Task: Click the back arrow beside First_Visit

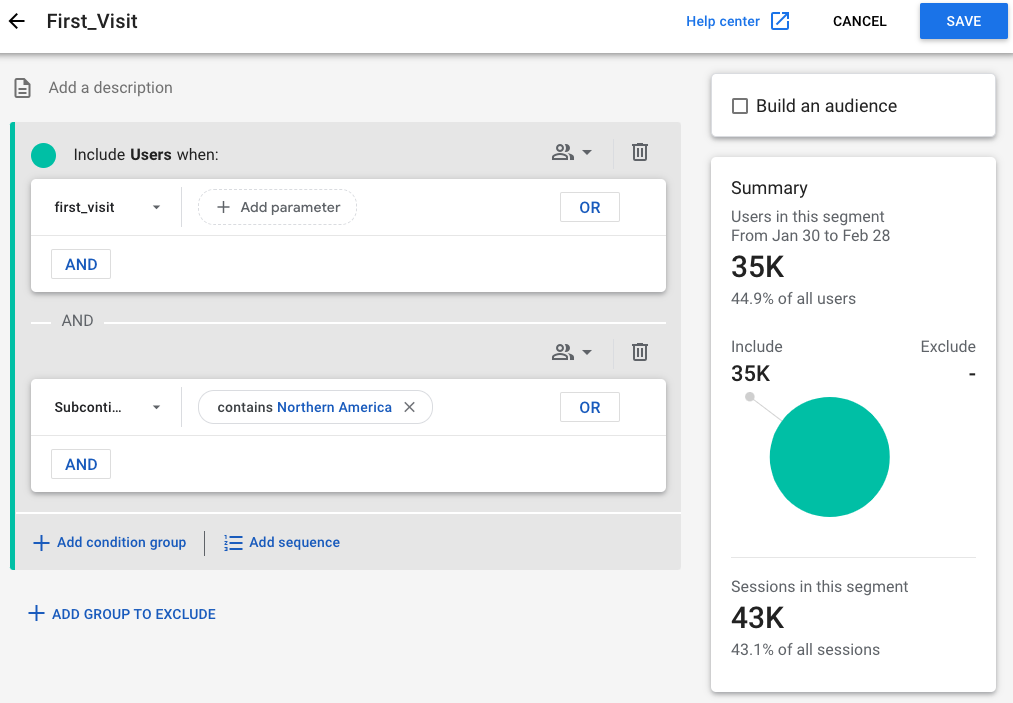Action: [17, 21]
